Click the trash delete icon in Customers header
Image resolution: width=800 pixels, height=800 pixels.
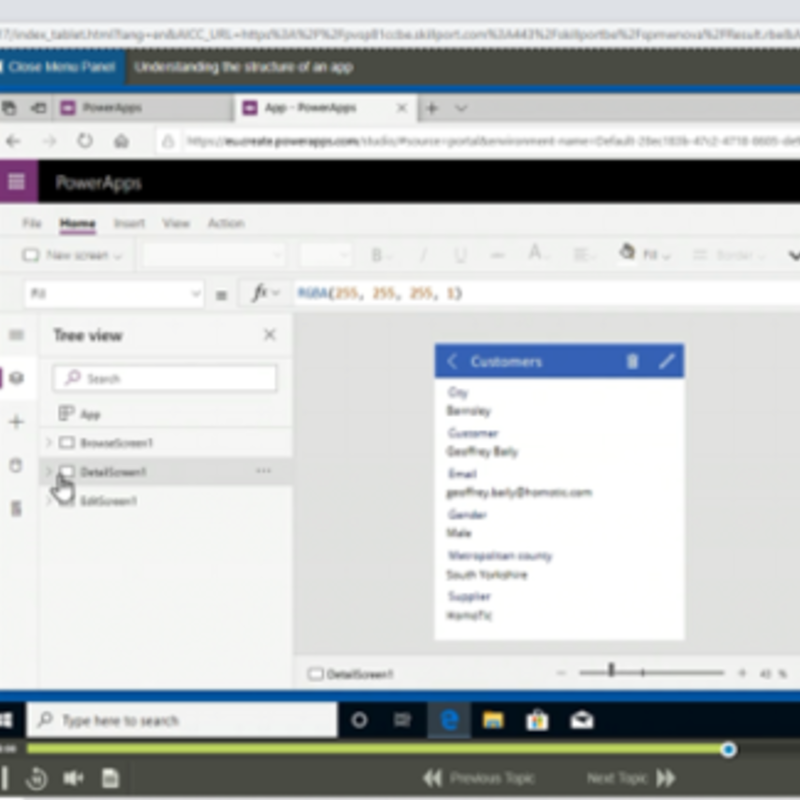click(x=632, y=361)
